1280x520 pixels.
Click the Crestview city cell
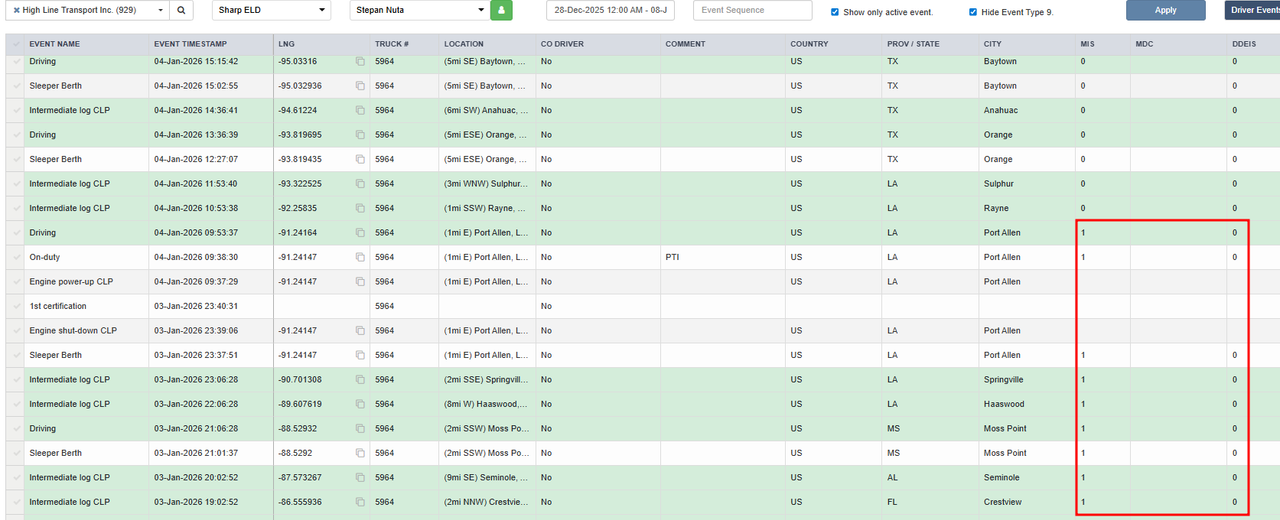click(1027, 503)
